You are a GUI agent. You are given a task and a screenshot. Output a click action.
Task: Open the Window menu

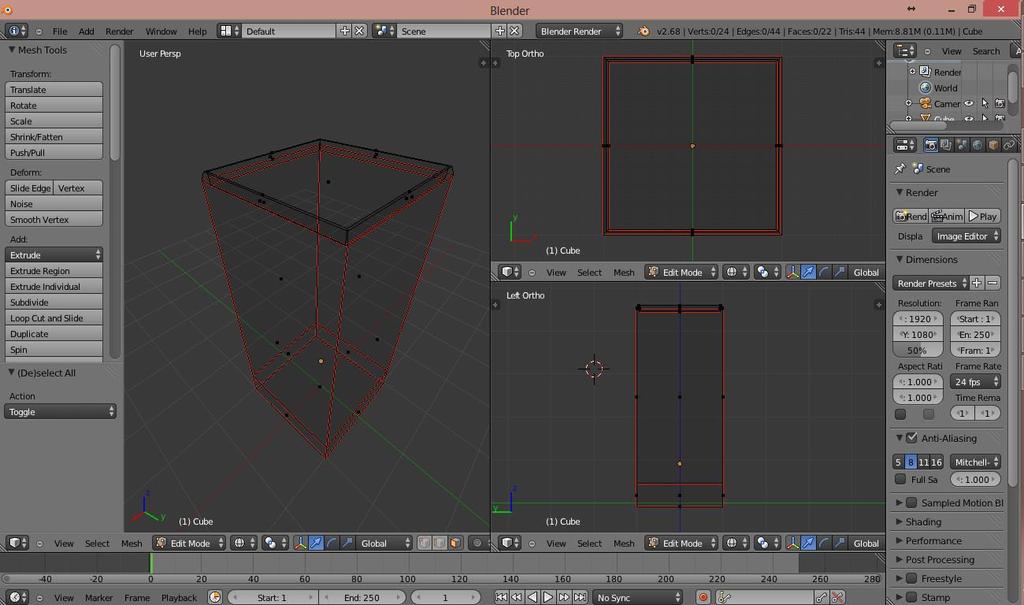tap(161, 31)
